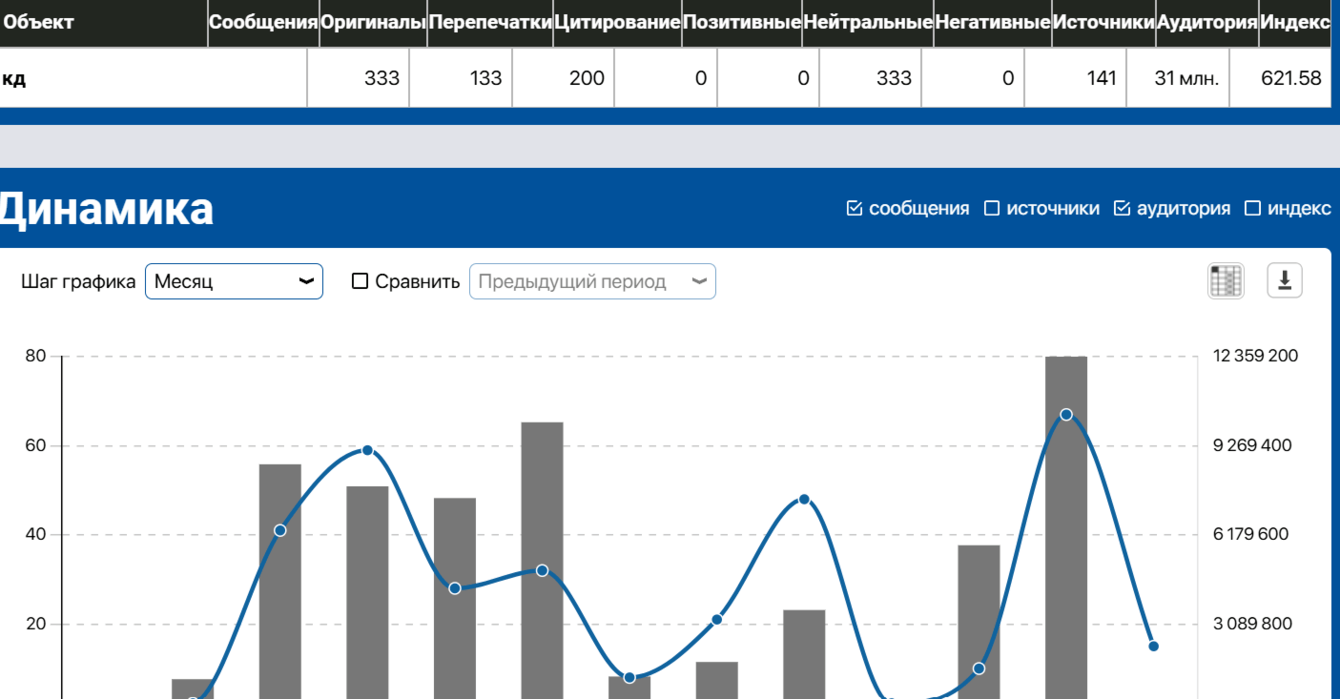Viewport: 1340px width, 699px height.
Task: Sort by the Перепечатки column header
Action: pos(490,22)
